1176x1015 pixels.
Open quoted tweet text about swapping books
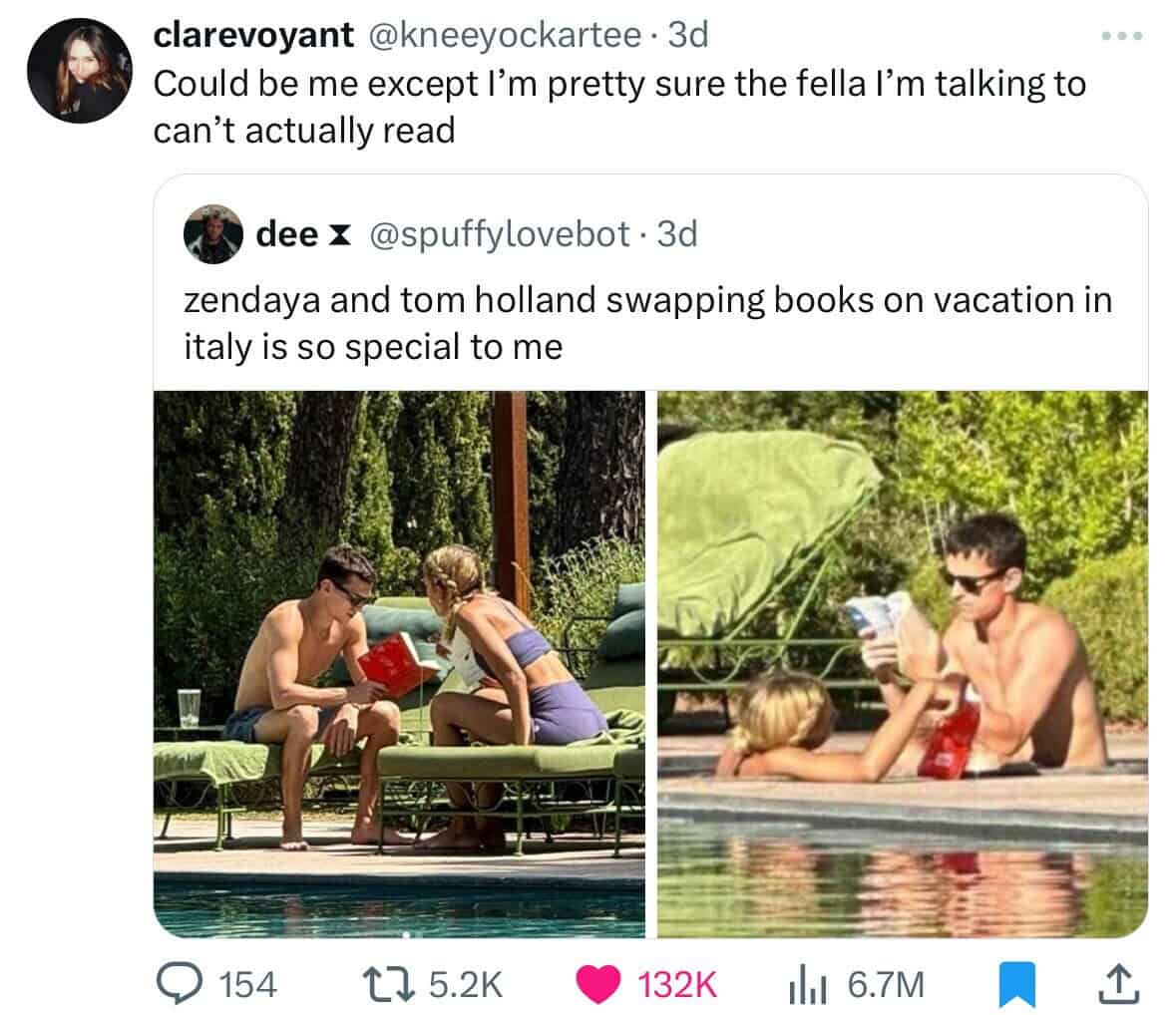click(648, 323)
